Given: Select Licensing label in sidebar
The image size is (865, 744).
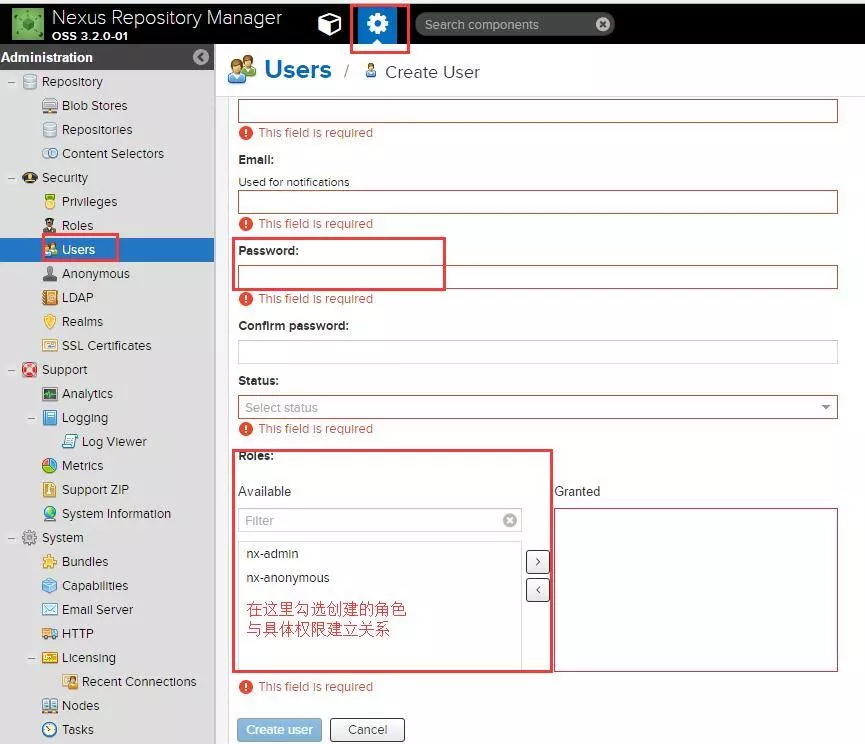Looking at the screenshot, I should coord(89,657).
